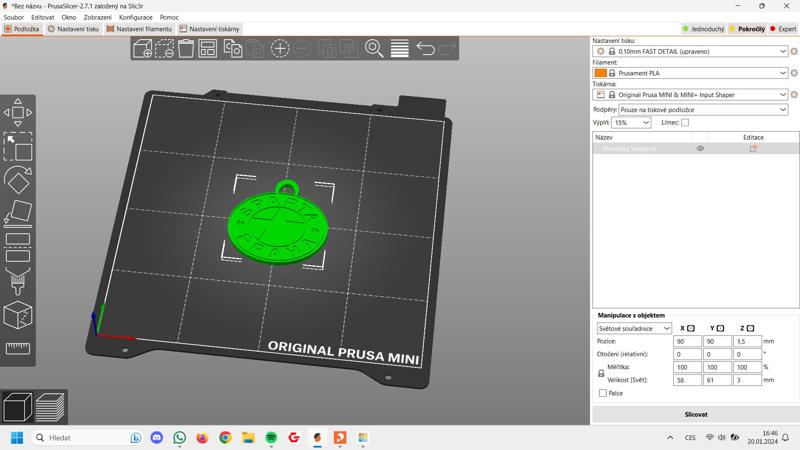The height and width of the screenshot is (450, 800).
Task: Select the Paint-on supports brush tool
Action: 18,281
